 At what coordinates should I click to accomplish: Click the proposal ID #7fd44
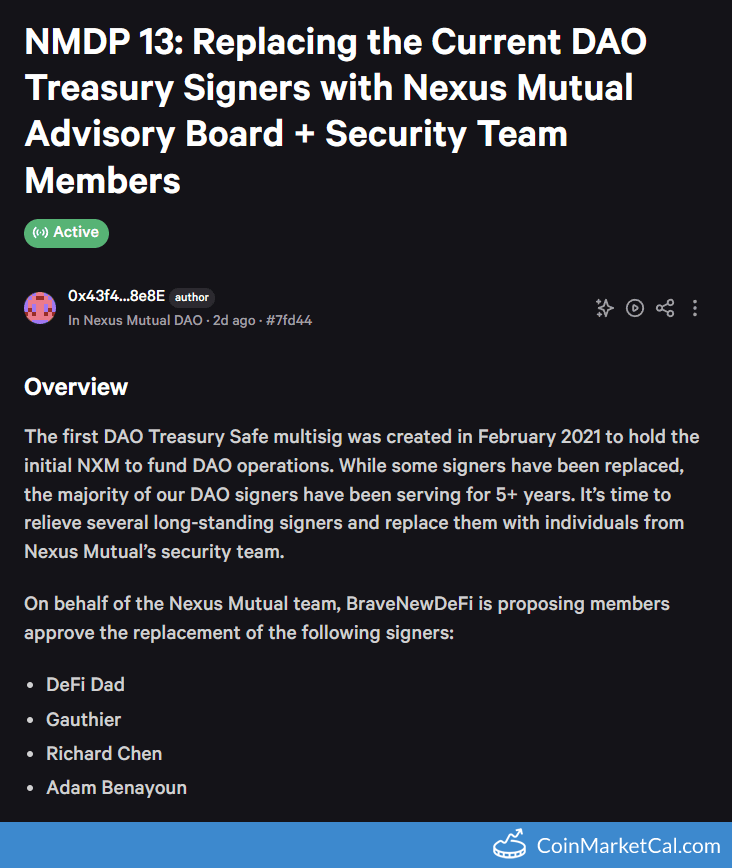coord(289,321)
